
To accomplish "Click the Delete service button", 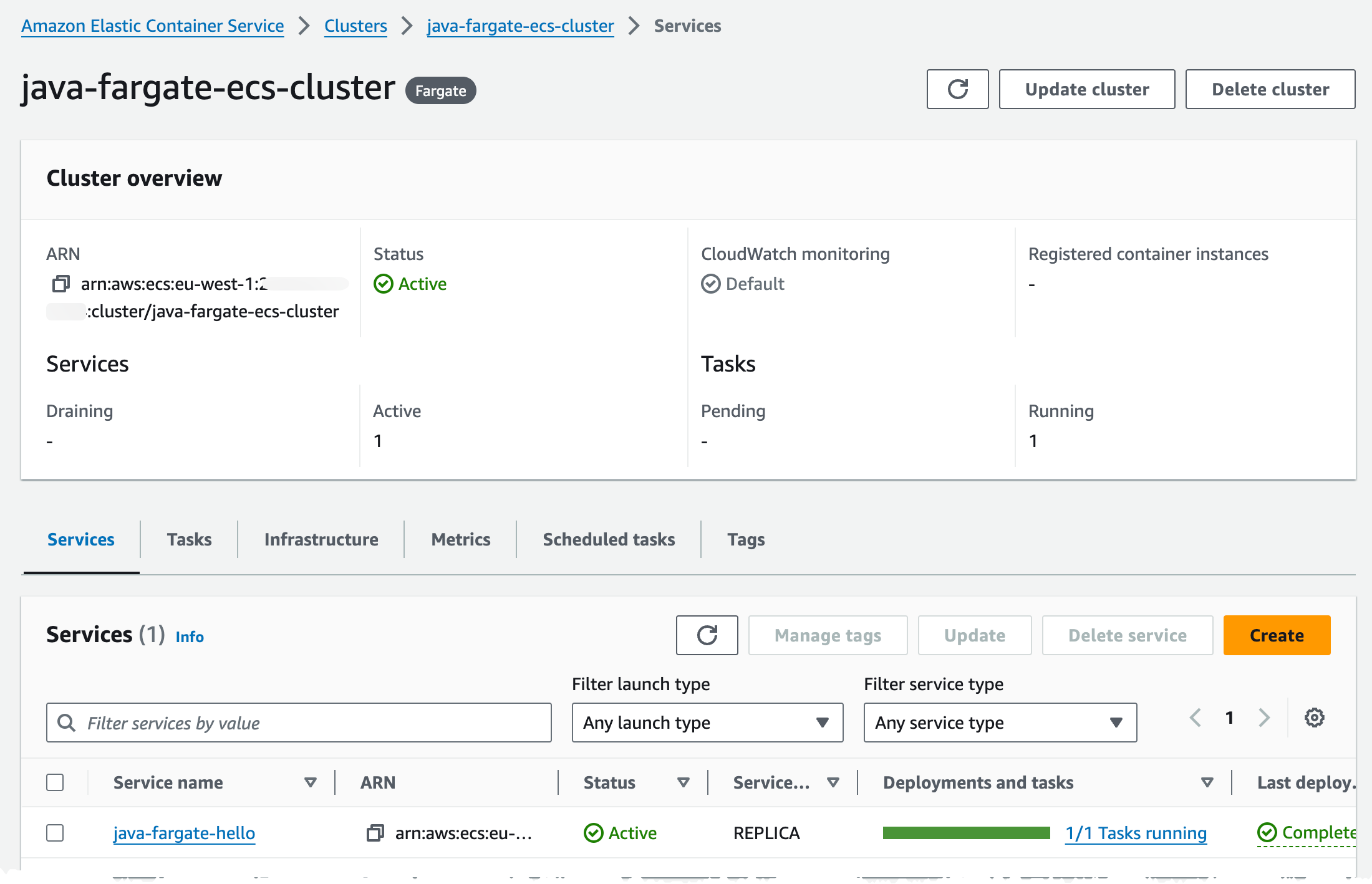I will 1128,635.
